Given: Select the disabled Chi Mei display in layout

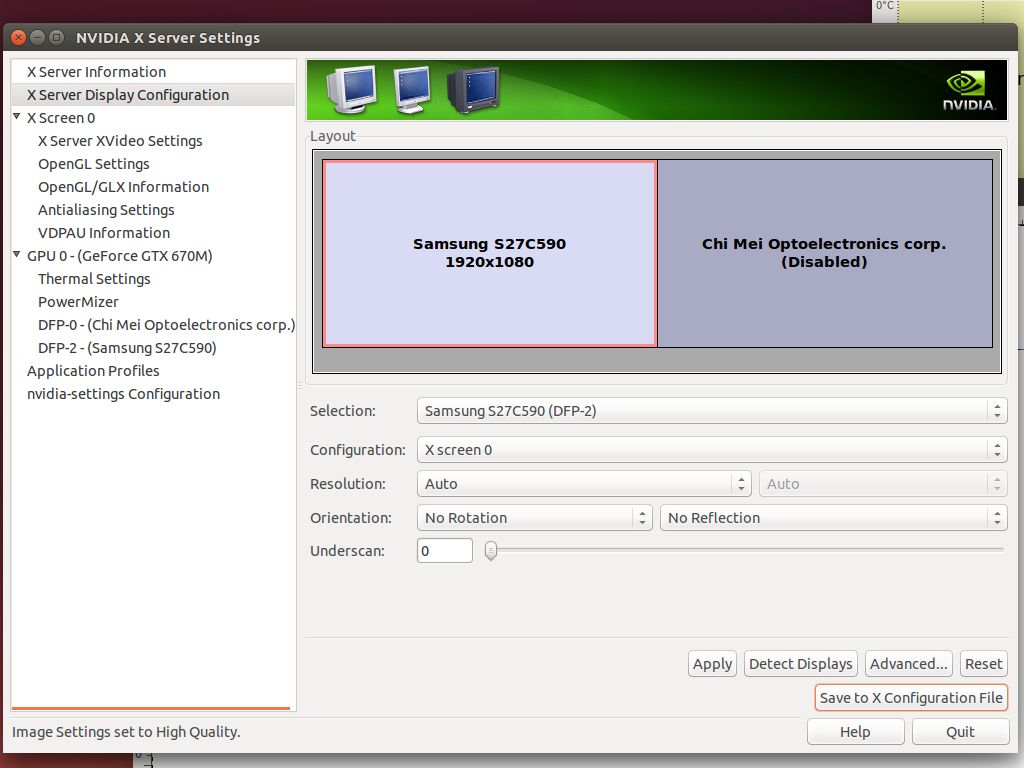Looking at the screenshot, I should (825, 253).
